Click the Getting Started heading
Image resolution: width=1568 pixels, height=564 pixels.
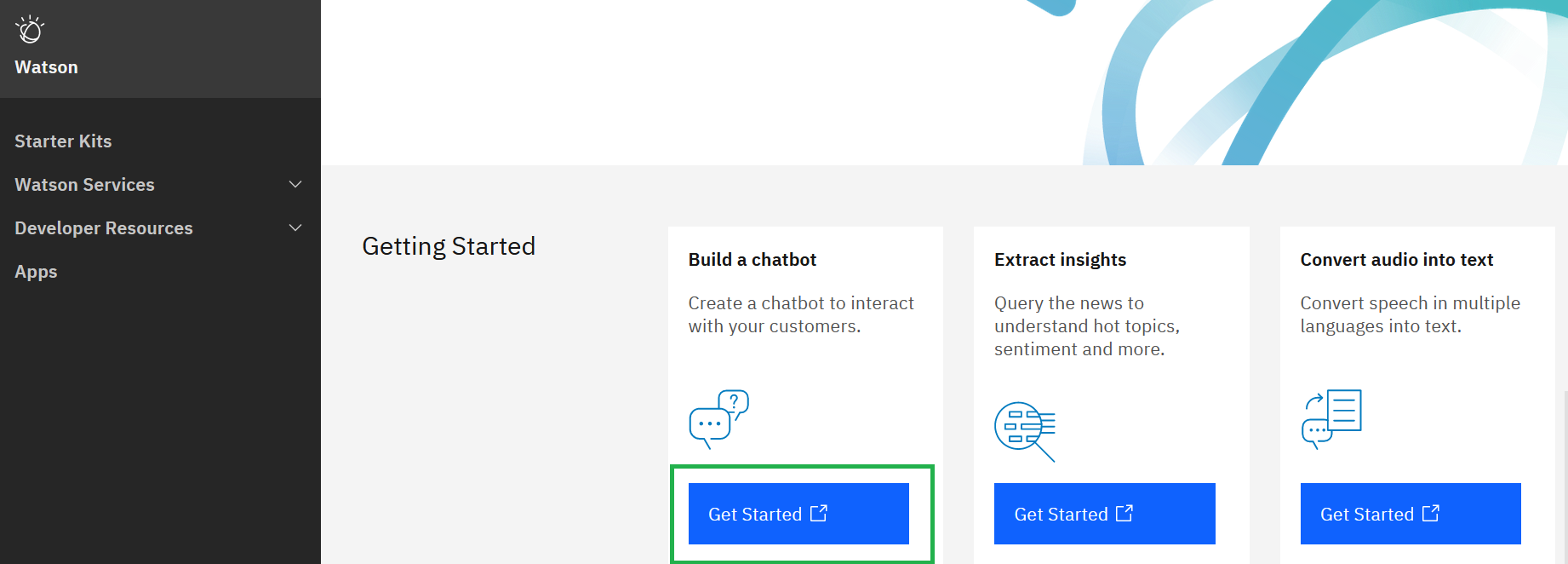pos(449,245)
